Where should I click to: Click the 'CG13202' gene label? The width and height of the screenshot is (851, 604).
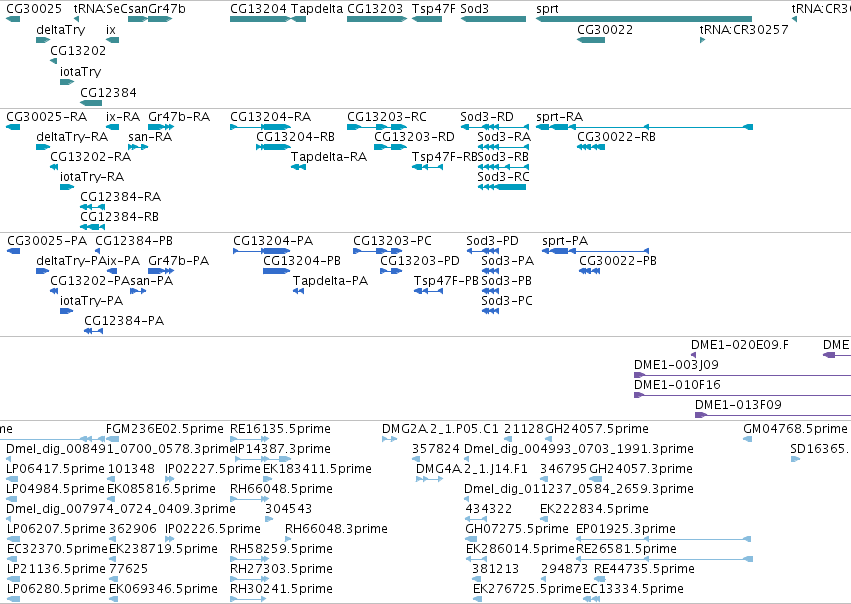tap(78, 50)
